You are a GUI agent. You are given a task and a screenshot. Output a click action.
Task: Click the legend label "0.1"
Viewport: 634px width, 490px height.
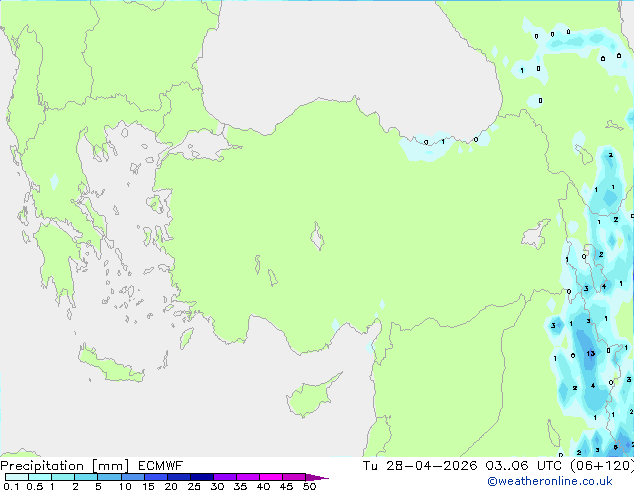[x=11, y=486]
